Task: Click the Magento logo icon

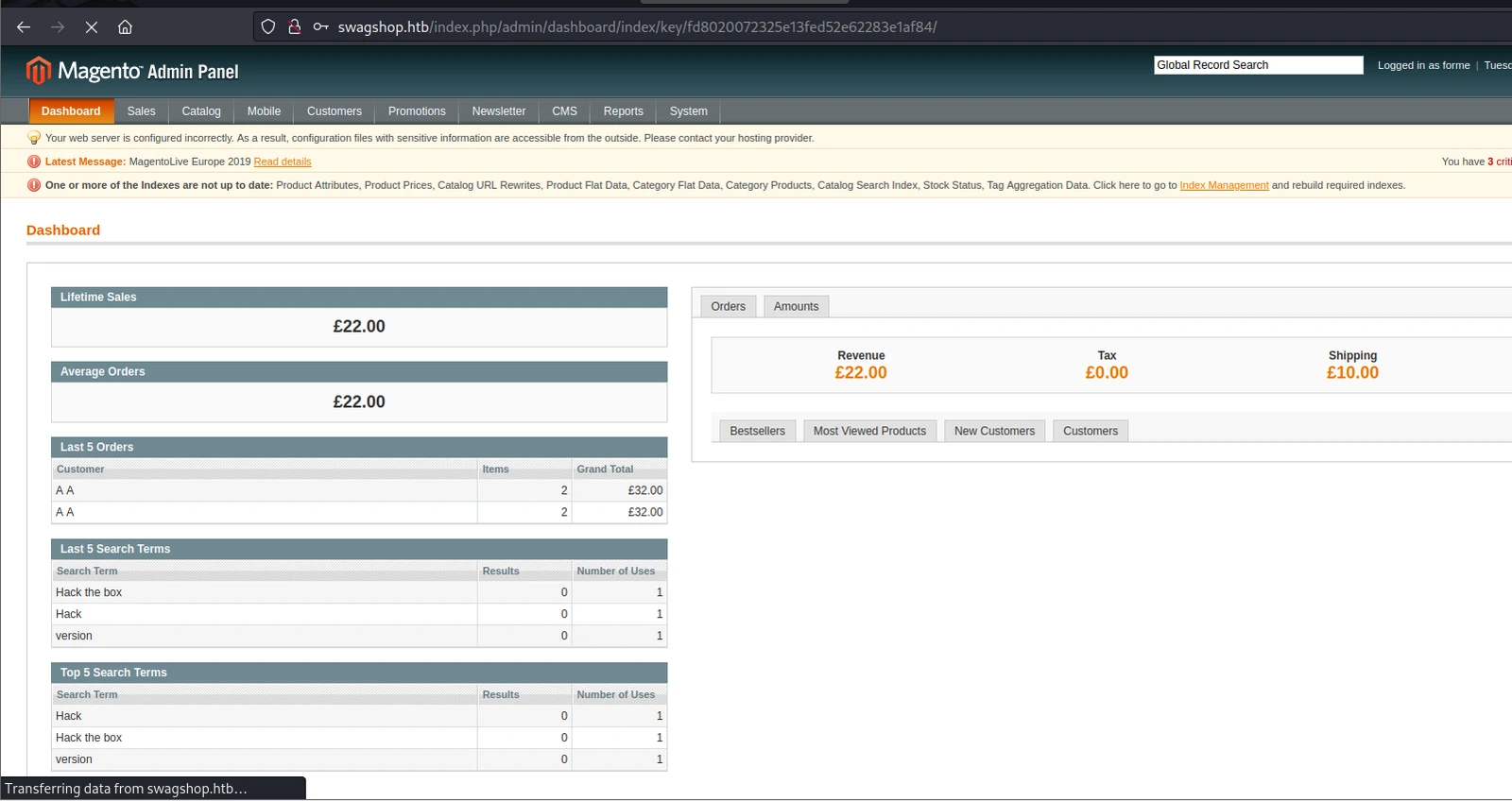Action: click(39, 71)
